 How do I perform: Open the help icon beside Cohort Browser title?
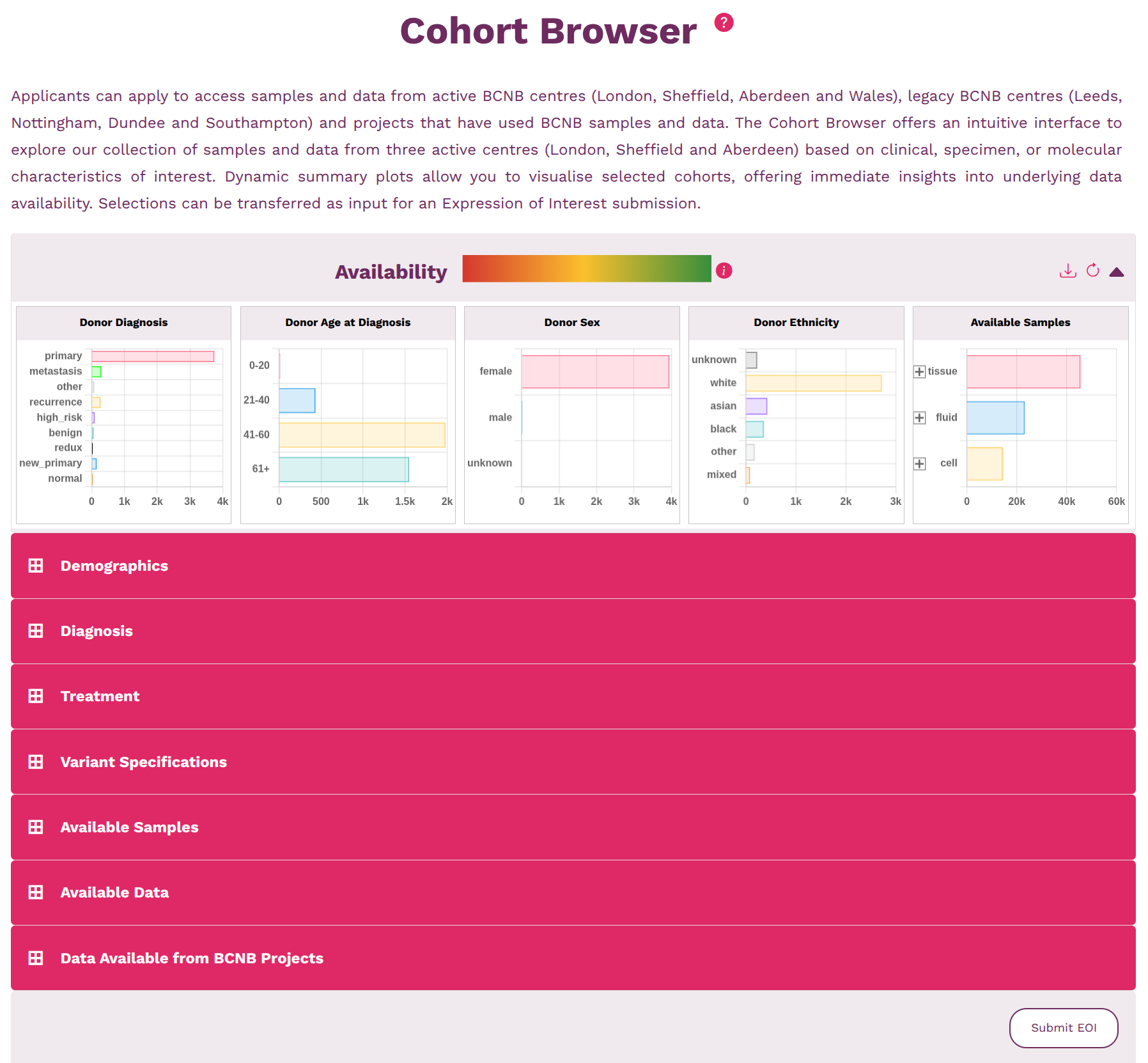point(723,22)
